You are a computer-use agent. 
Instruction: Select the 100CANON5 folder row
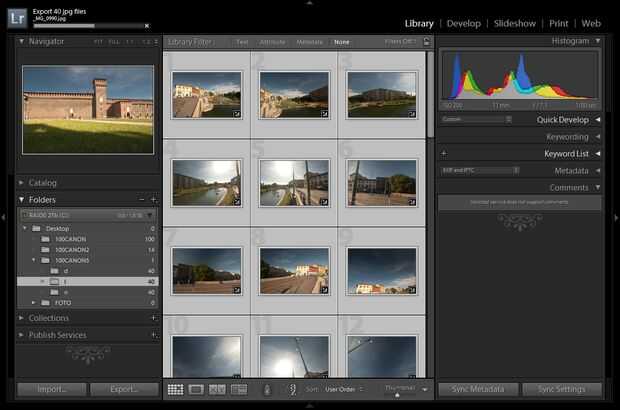coord(88,261)
